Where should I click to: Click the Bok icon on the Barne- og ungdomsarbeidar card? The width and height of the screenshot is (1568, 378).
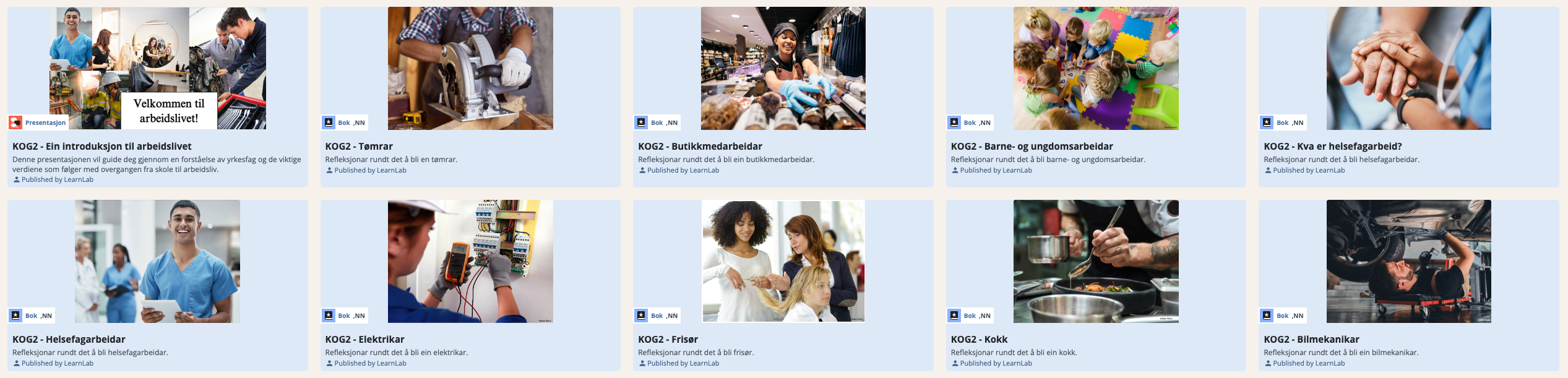[x=955, y=122]
